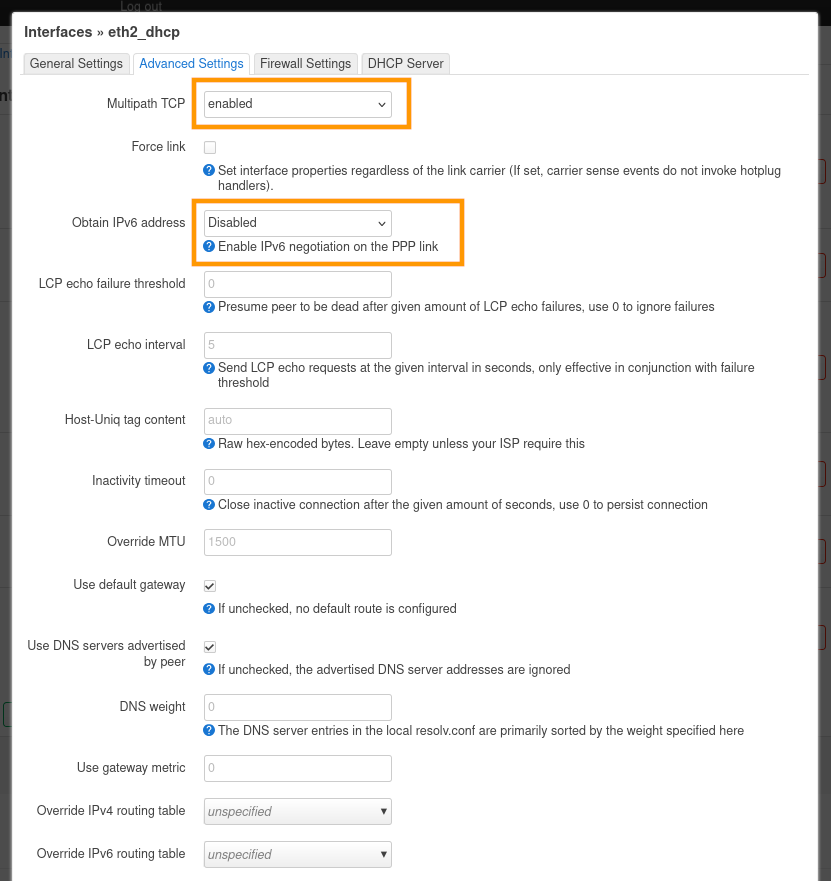Uncheck Use default gateway
This screenshot has height=881, width=831.
click(210, 586)
